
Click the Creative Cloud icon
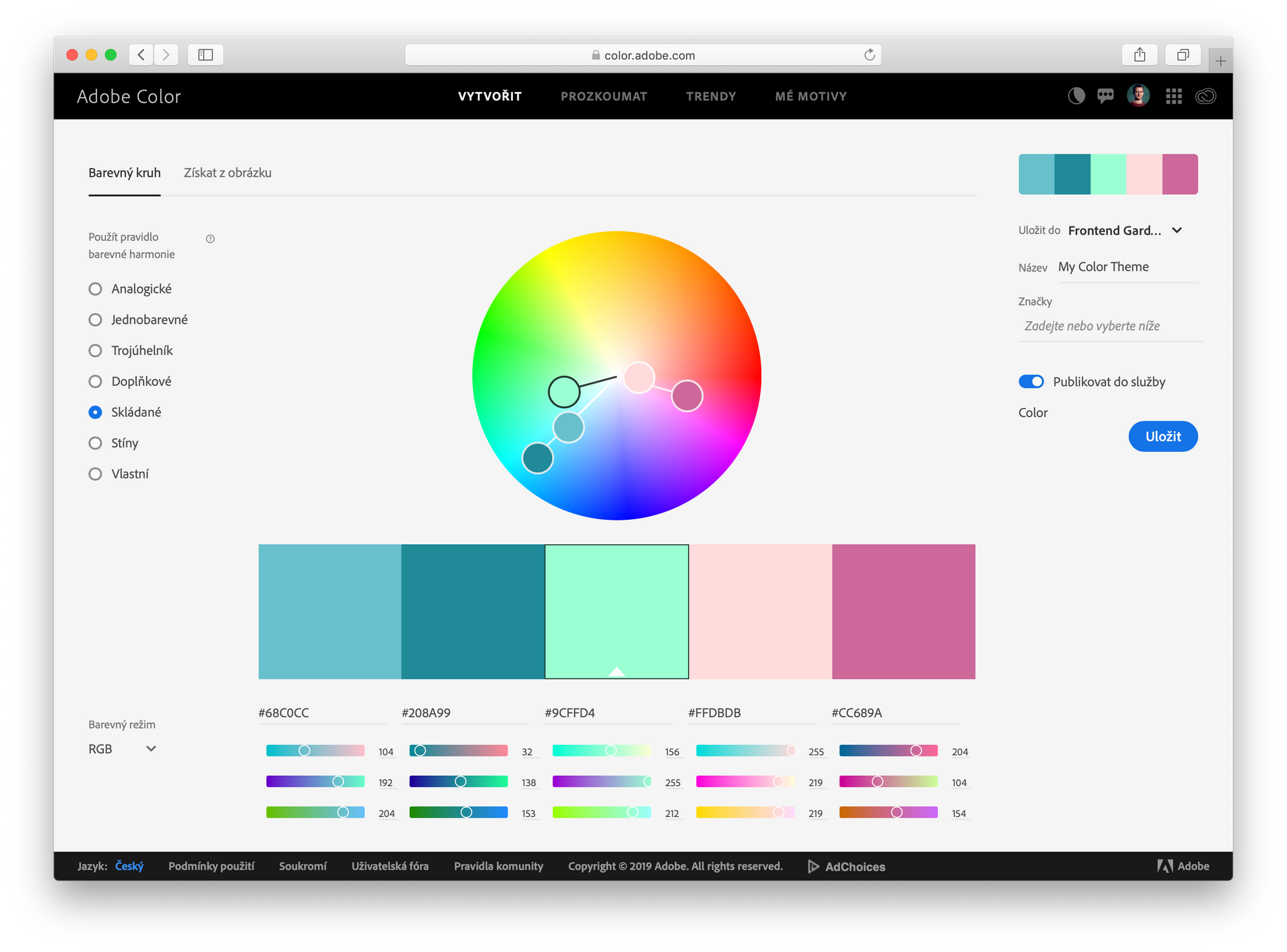pos(1205,96)
